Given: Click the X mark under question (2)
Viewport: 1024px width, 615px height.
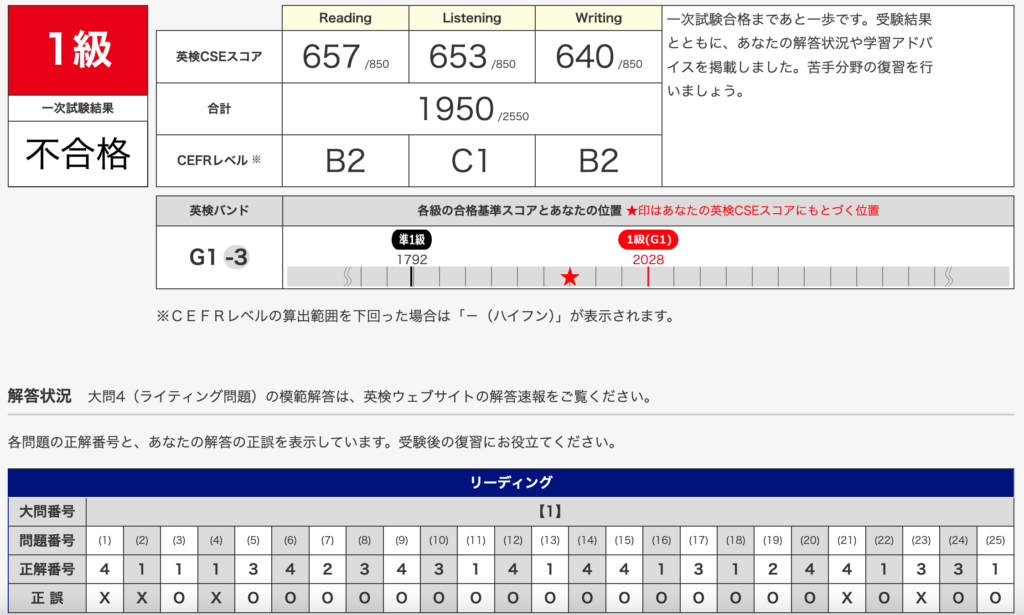Looking at the screenshot, I should click(x=142, y=598).
